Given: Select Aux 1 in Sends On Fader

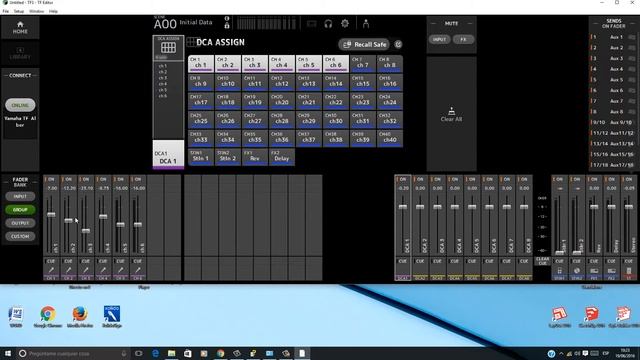Looking at the screenshot, I should click(613, 37).
